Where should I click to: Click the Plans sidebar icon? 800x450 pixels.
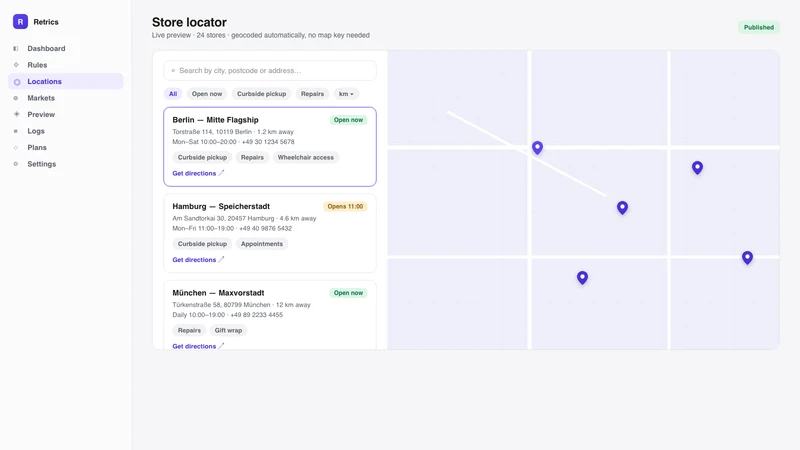click(16, 147)
